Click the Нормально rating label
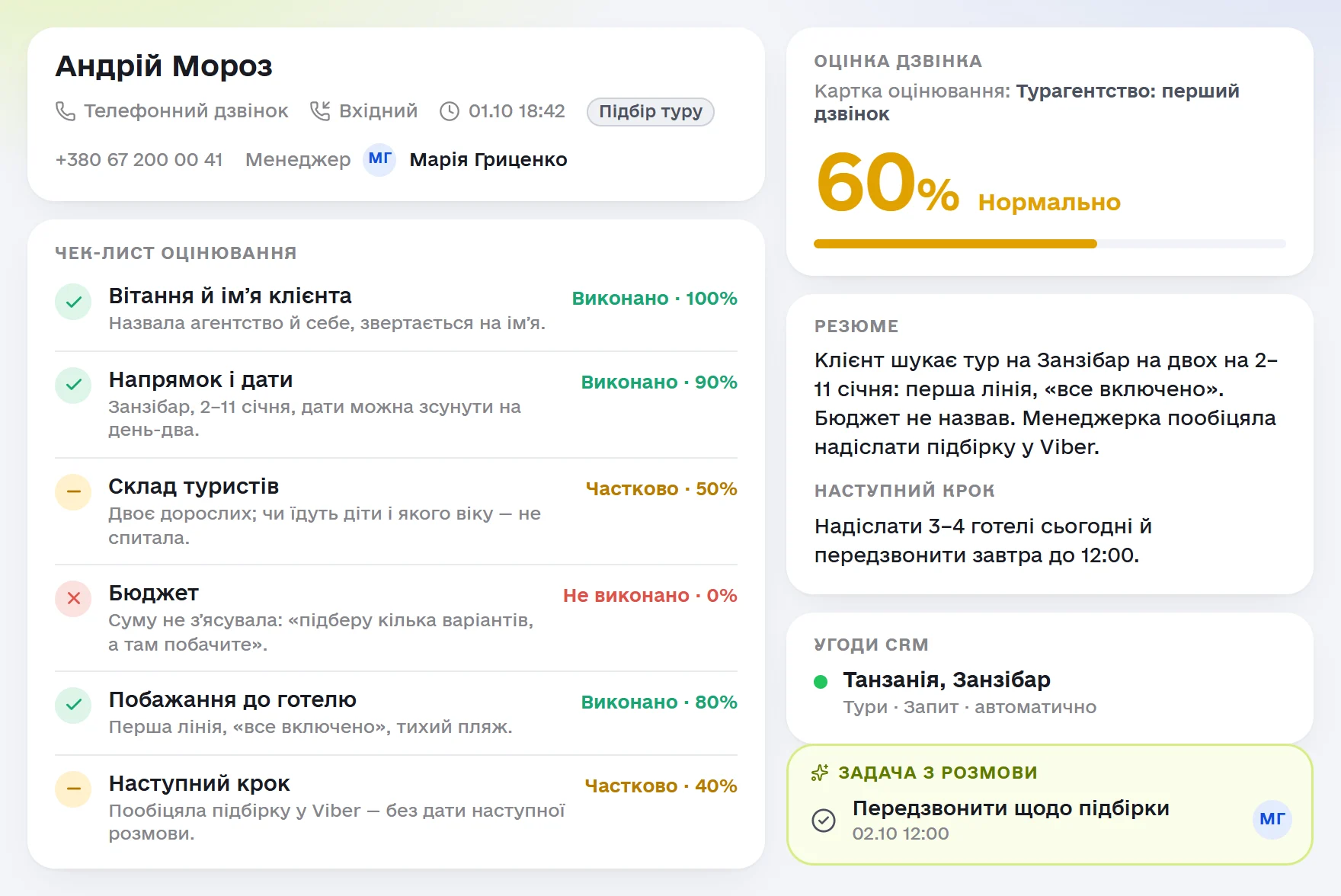The height and width of the screenshot is (896, 1341). click(x=1049, y=202)
